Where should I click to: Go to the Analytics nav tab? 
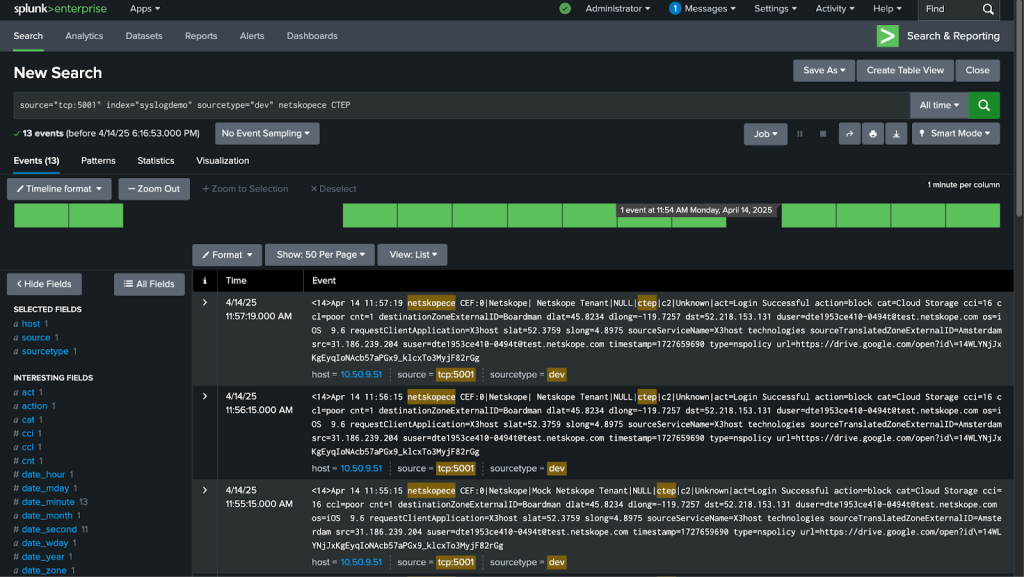click(84, 36)
